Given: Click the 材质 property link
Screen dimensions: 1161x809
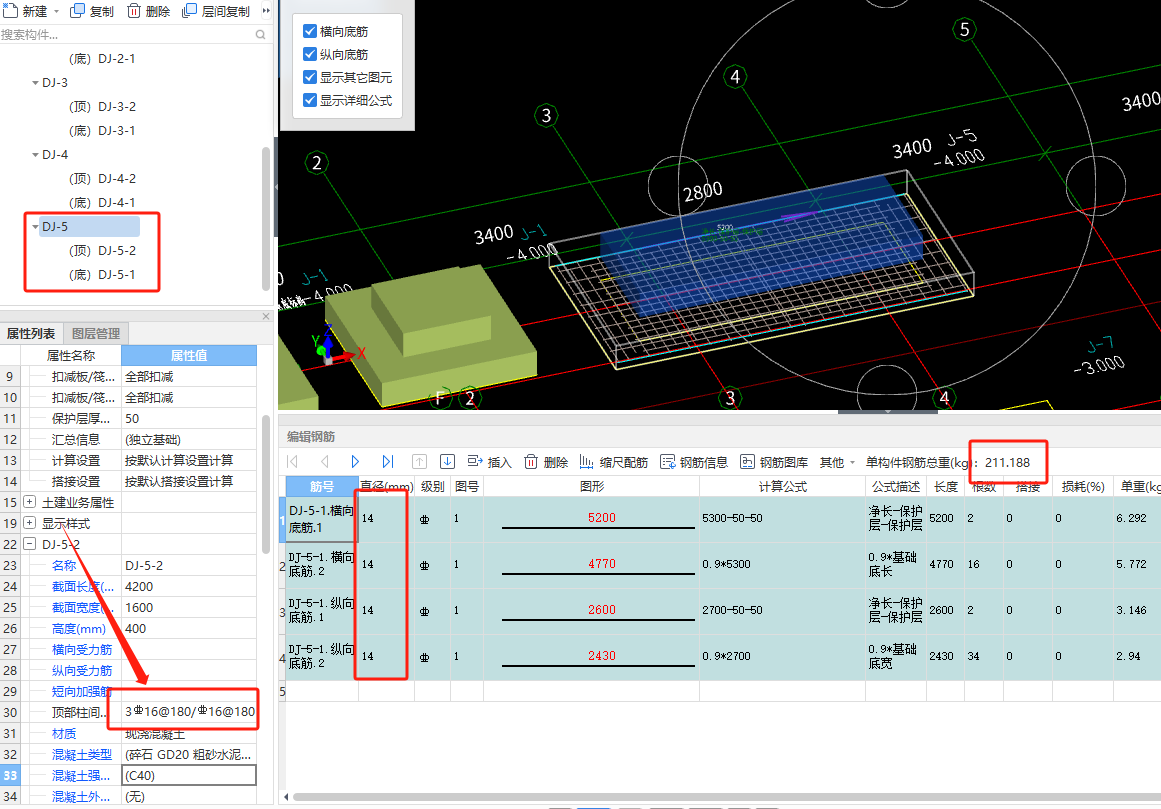Looking at the screenshot, I should click(x=64, y=734).
